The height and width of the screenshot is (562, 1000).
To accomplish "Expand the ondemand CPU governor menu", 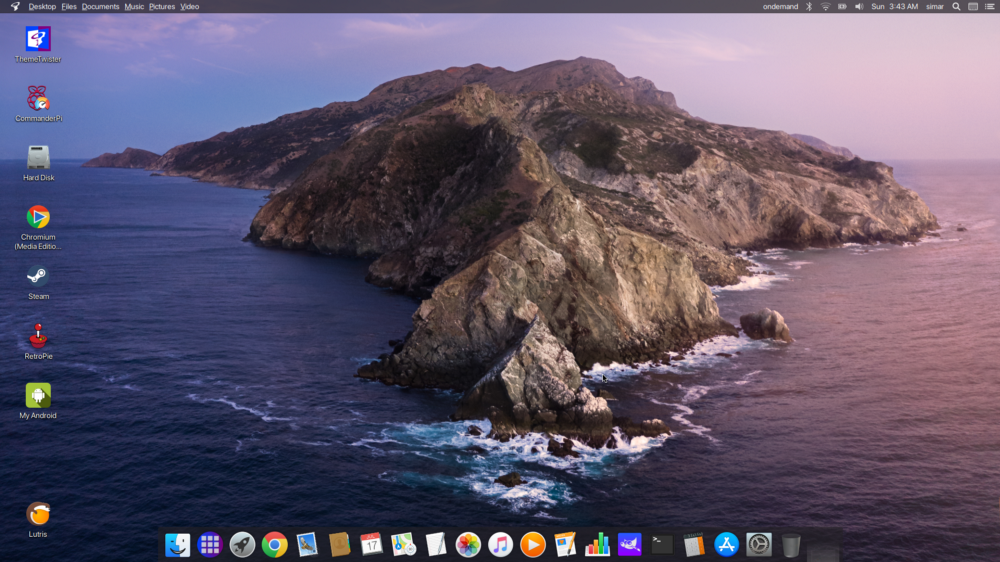I will (780, 7).
